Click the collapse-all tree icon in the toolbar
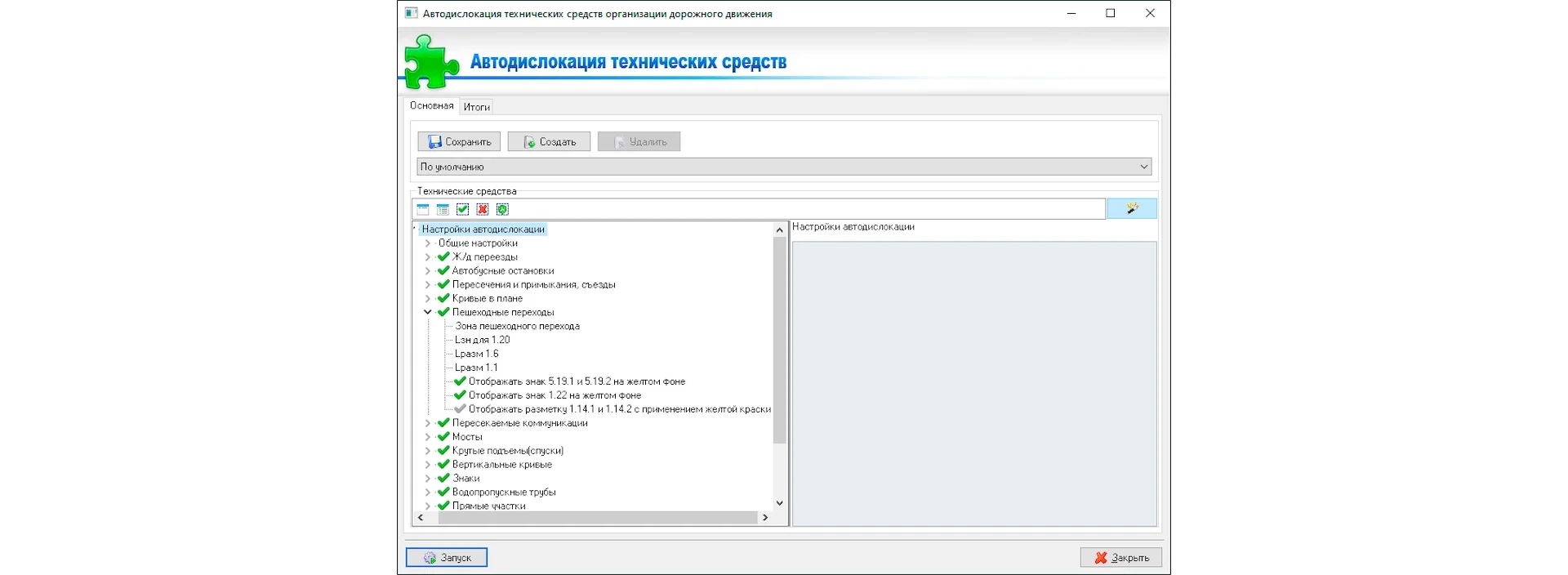This screenshot has width=1568, height=575. (x=423, y=210)
